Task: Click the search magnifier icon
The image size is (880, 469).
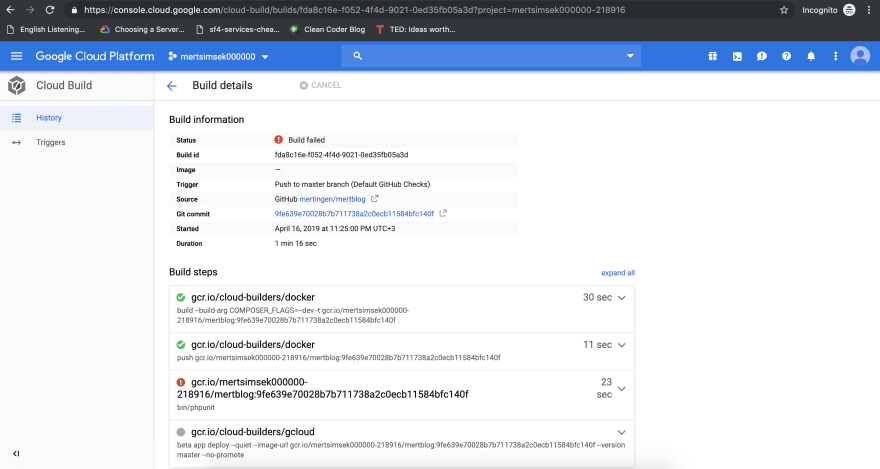Action: click(x=358, y=56)
